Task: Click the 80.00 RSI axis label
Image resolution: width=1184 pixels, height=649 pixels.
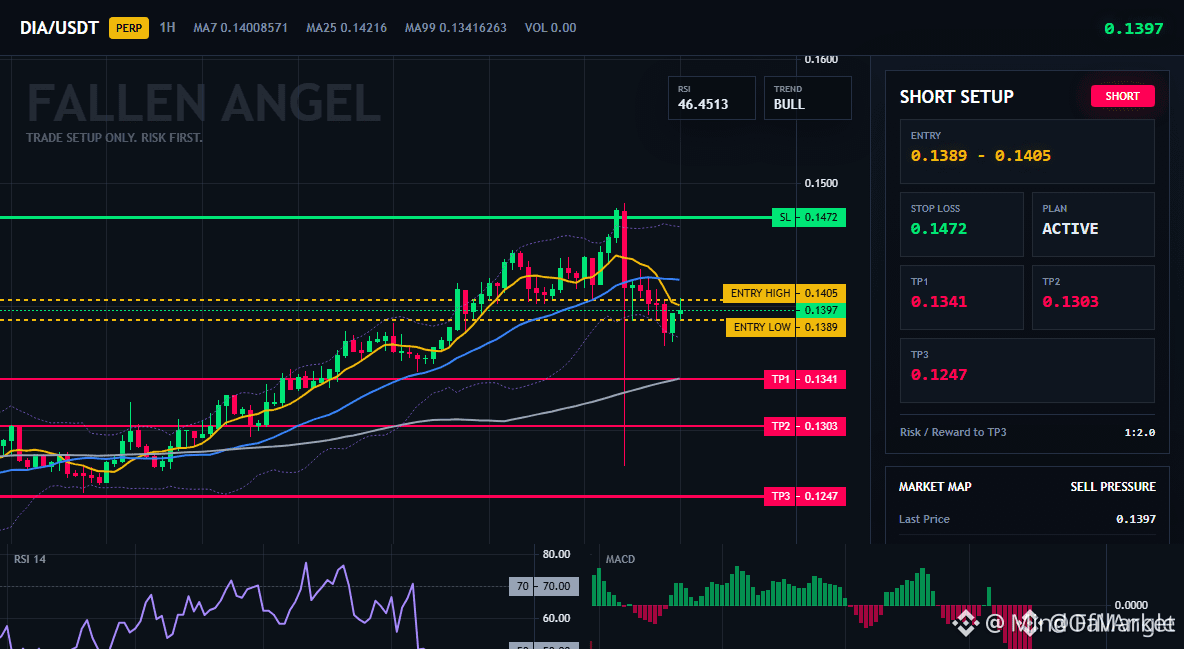Action: click(x=557, y=554)
